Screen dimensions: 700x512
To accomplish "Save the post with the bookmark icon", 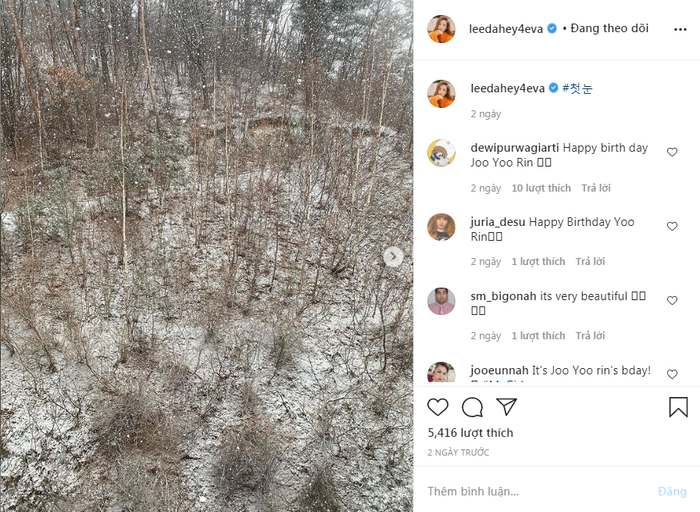I will 678,407.
